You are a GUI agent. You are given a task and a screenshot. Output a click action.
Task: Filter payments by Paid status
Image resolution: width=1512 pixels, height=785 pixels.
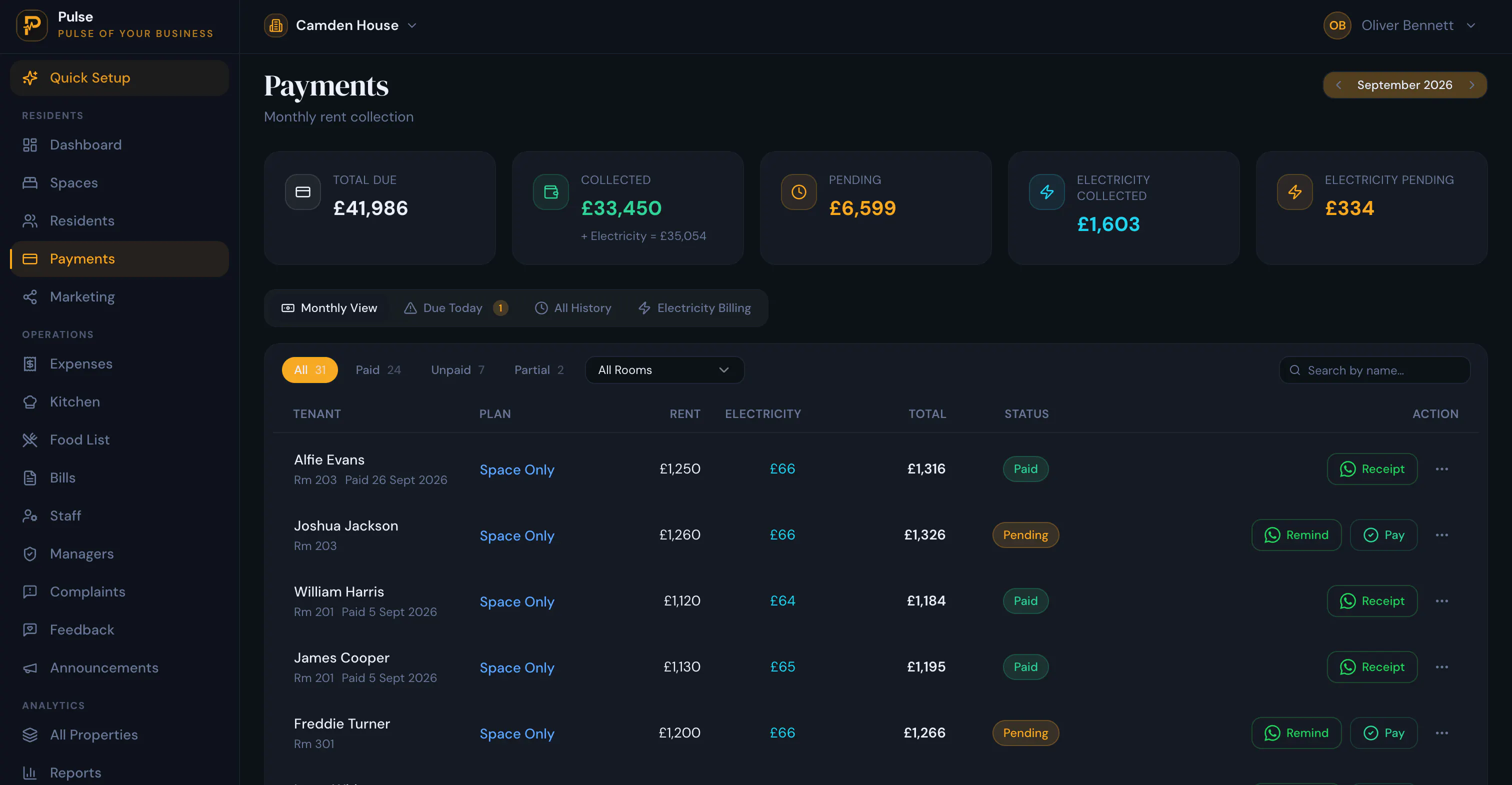[378, 370]
